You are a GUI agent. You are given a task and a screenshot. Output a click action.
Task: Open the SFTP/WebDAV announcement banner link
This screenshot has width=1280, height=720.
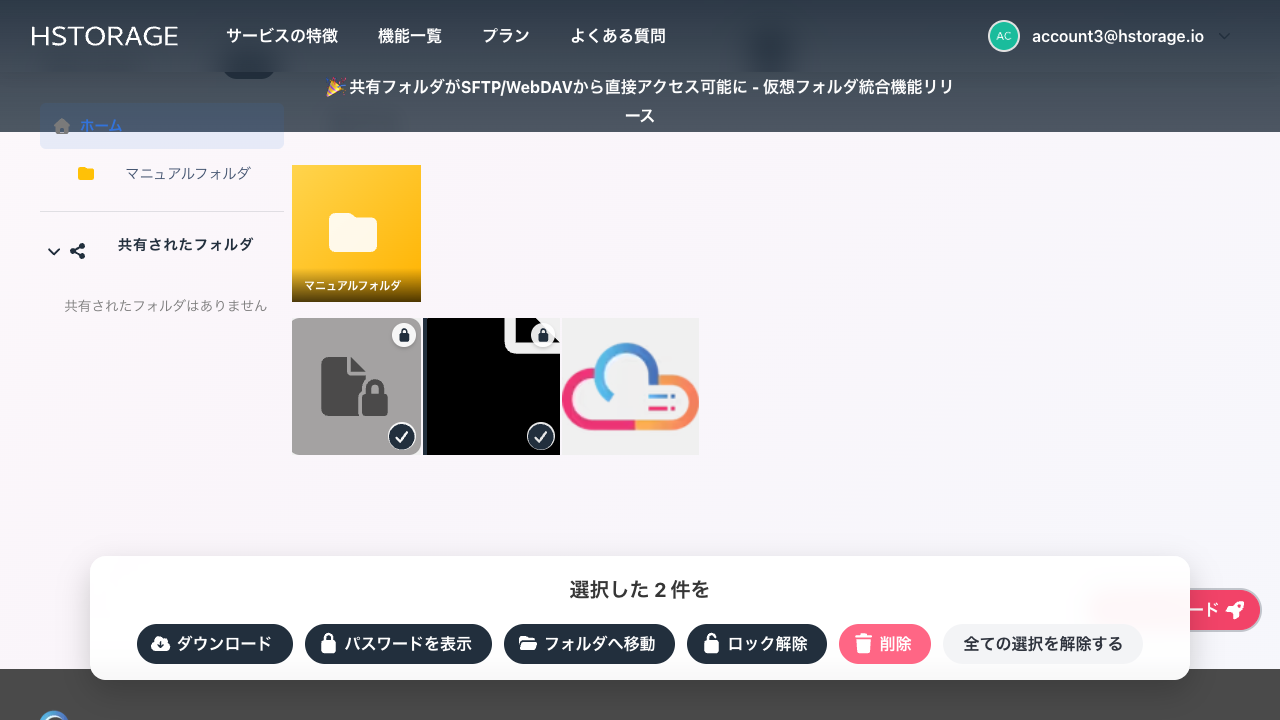coord(640,101)
